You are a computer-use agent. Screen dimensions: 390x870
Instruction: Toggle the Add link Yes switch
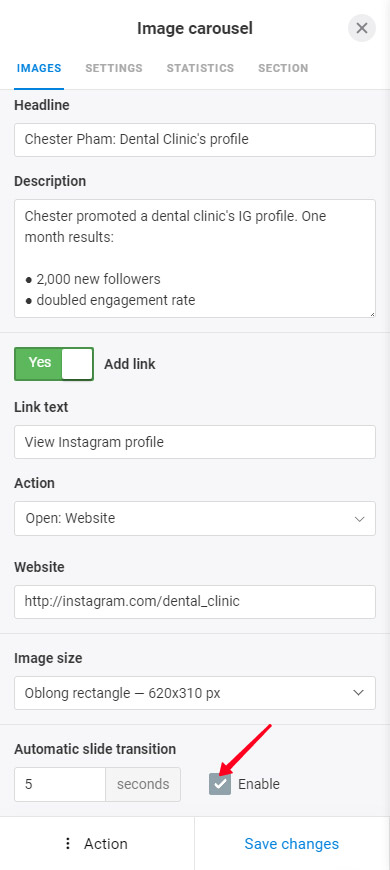(x=54, y=364)
